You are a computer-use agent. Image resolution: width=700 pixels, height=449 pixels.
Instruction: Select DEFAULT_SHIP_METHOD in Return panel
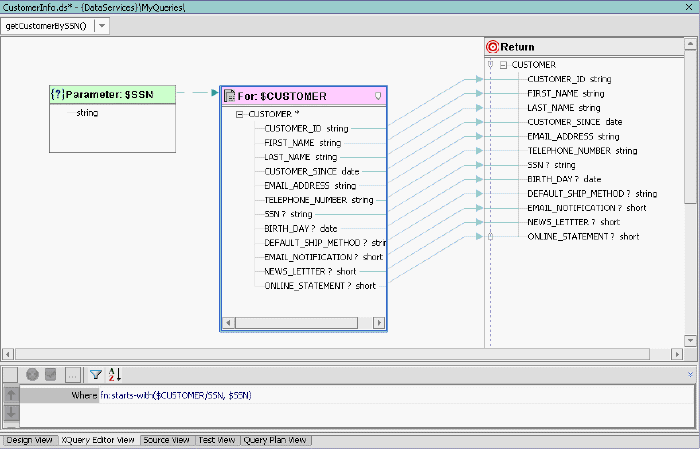pyautogui.click(x=592, y=194)
